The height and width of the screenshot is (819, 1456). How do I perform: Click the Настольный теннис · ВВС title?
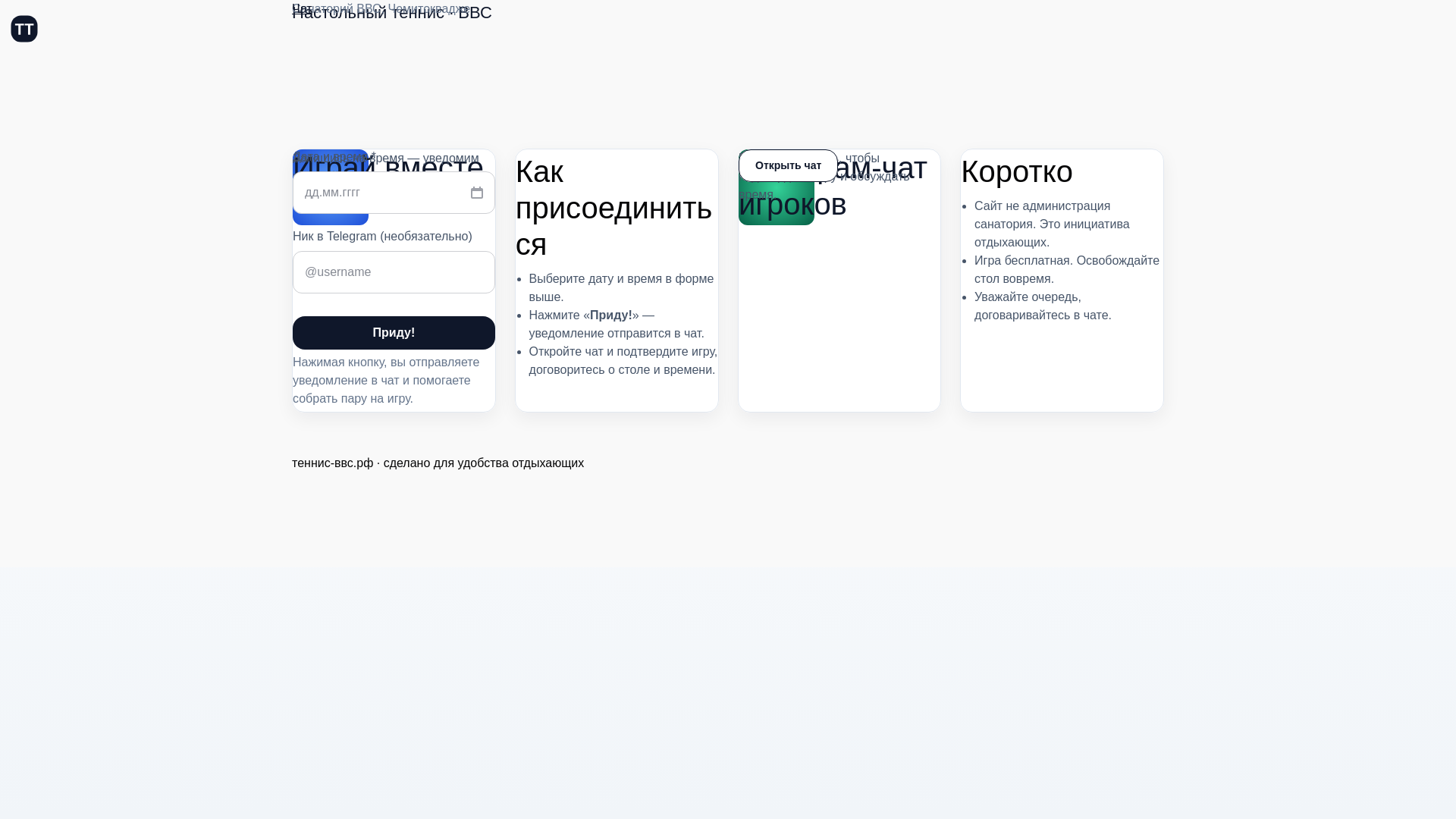coord(392,13)
